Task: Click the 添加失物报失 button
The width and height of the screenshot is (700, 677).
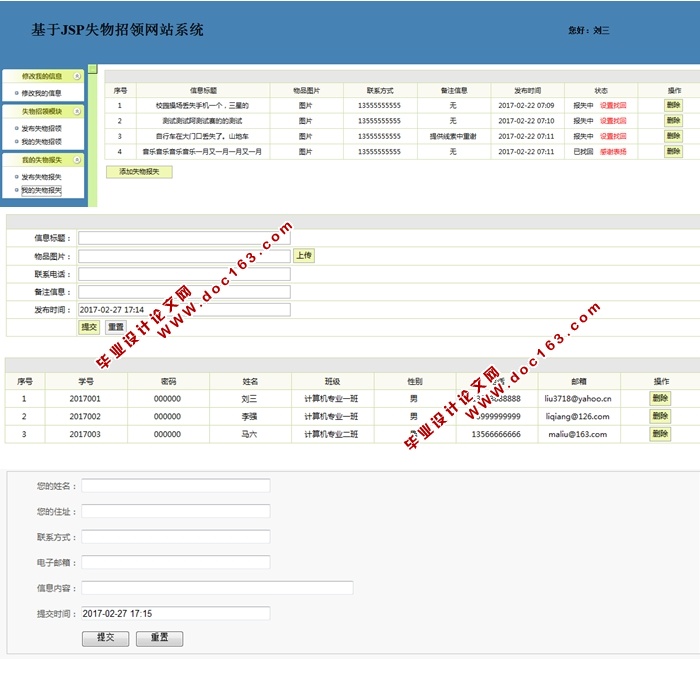Action: click(x=139, y=172)
